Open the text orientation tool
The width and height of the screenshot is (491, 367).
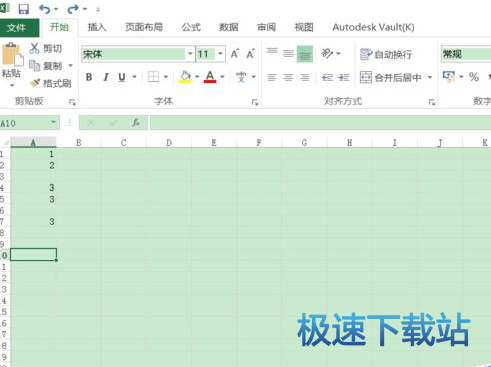pyautogui.click(x=327, y=53)
